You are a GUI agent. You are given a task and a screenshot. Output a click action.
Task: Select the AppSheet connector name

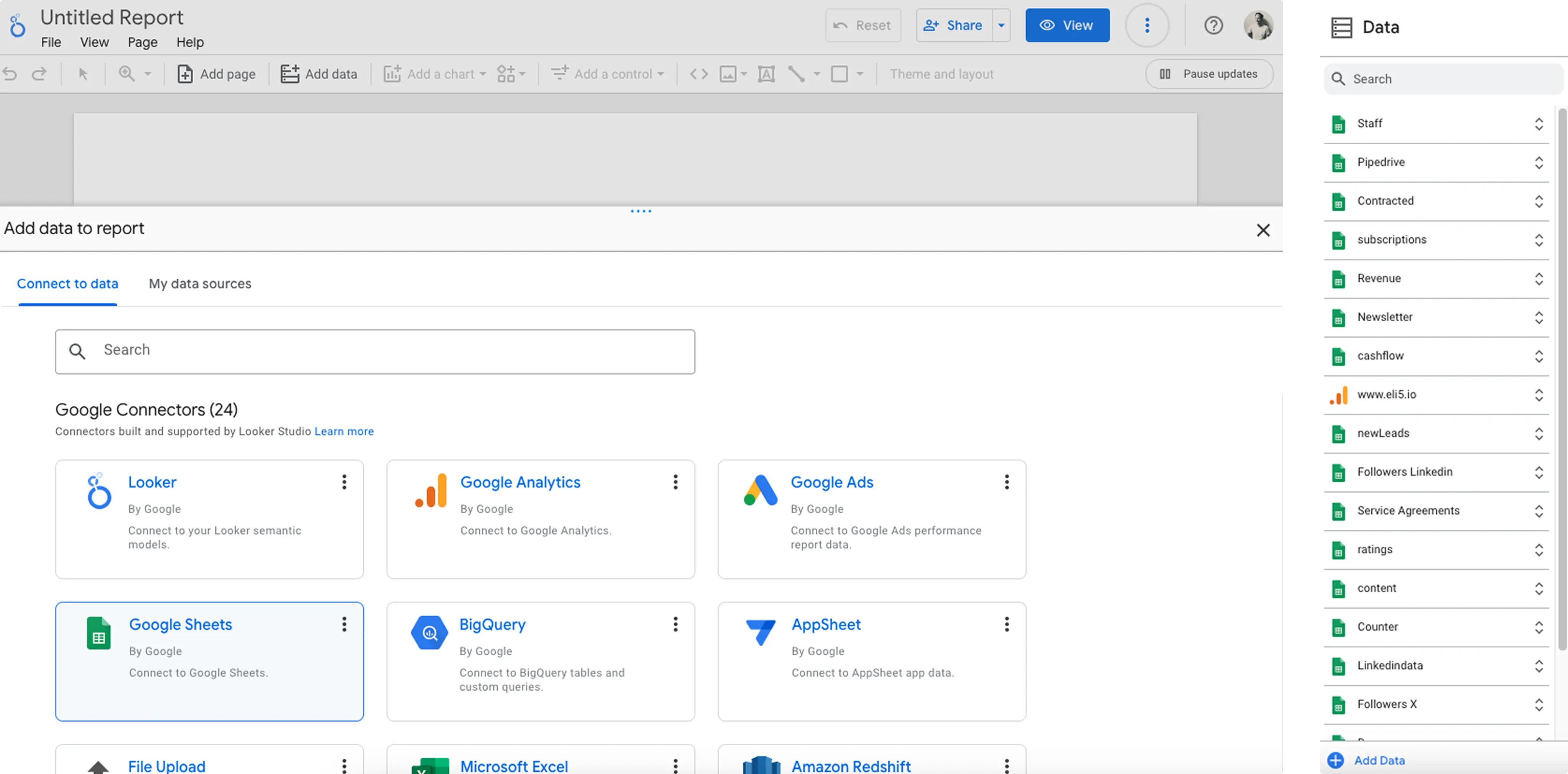826,625
